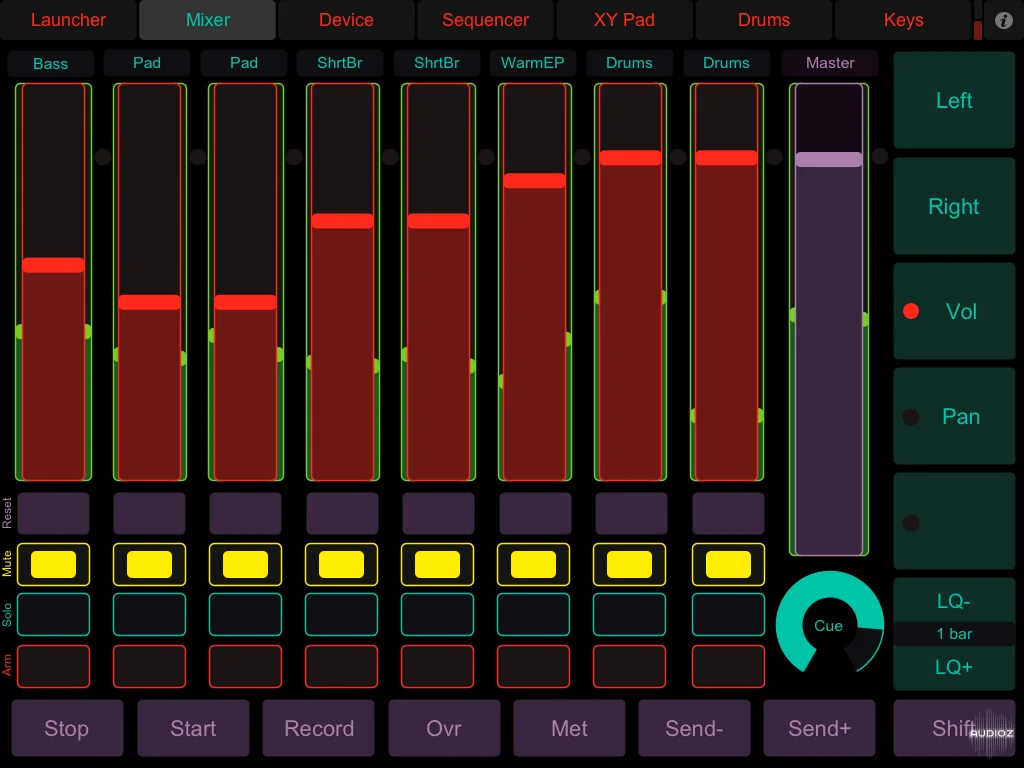Toggle mute on the first Pad track
Viewport: 1024px width, 768px height.
pyautogui.click(x=150, y=564)
